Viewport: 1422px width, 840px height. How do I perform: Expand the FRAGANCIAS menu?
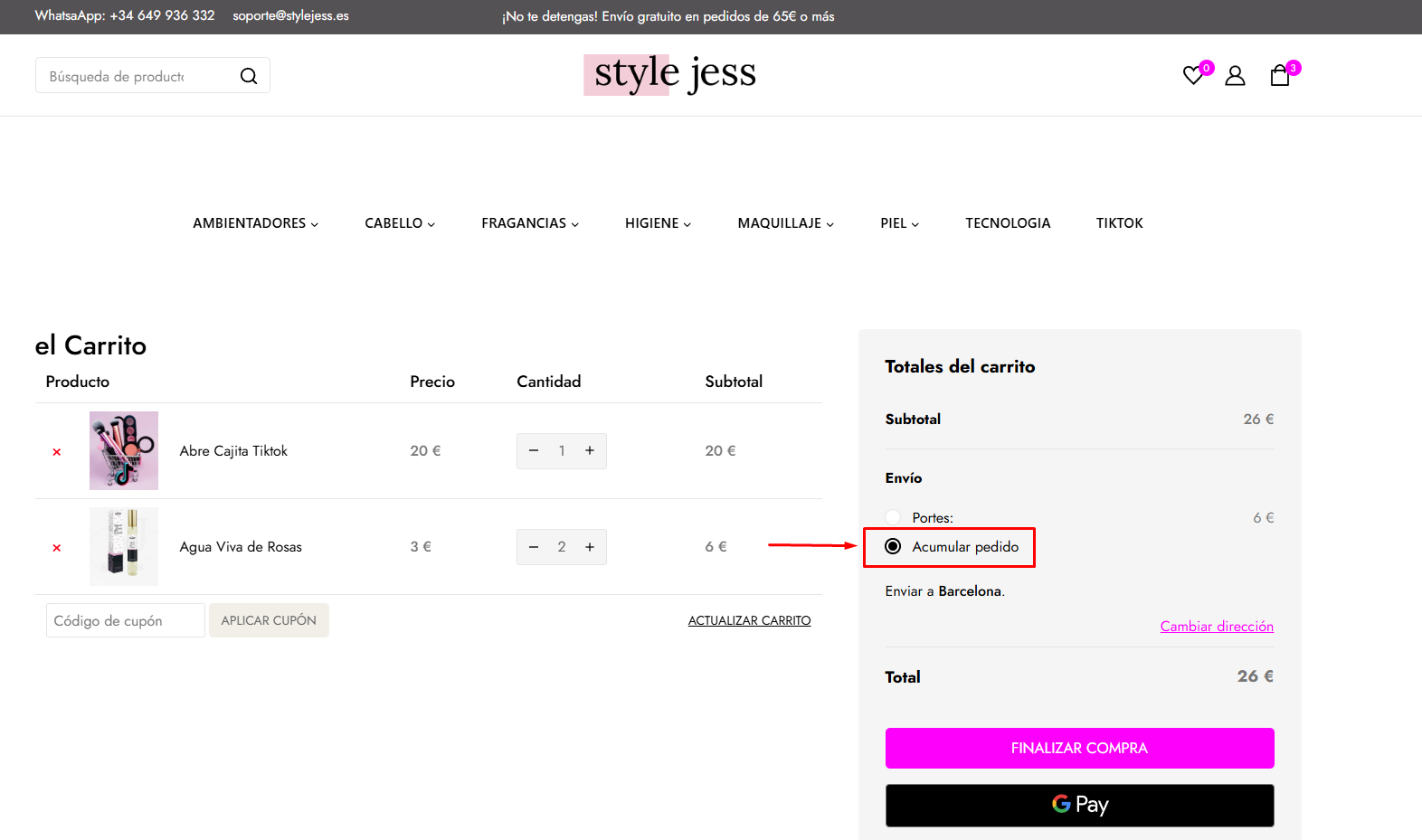530,223
